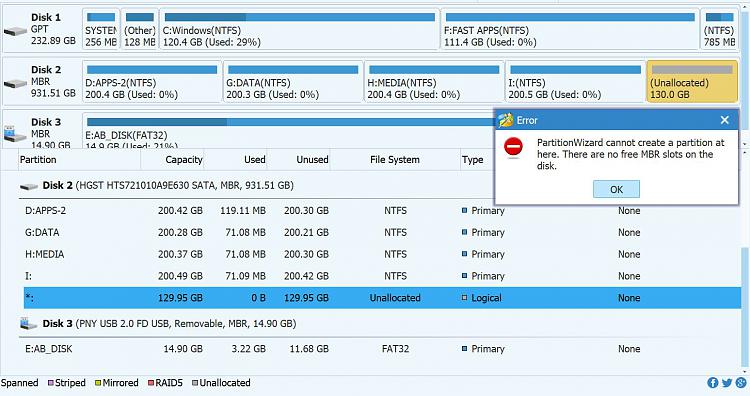Click FAT32 file system cell
This screenshot has width=750, height=396.
(x=395, y=349)
